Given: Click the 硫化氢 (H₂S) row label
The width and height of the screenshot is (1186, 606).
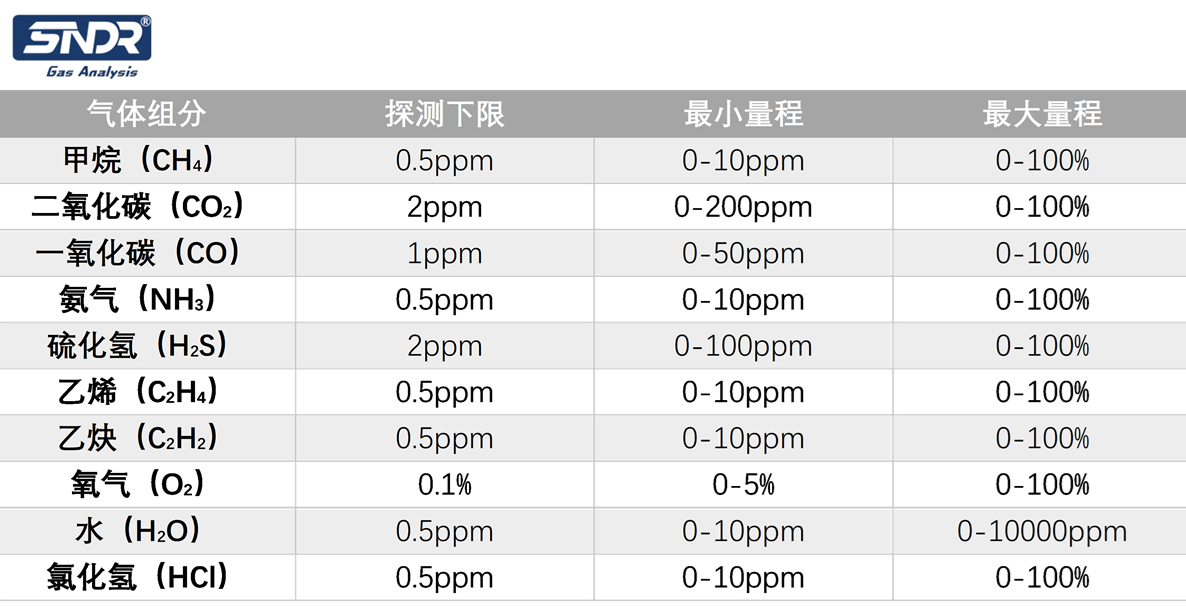Looking at the screenshot, I should coord(139,346).
